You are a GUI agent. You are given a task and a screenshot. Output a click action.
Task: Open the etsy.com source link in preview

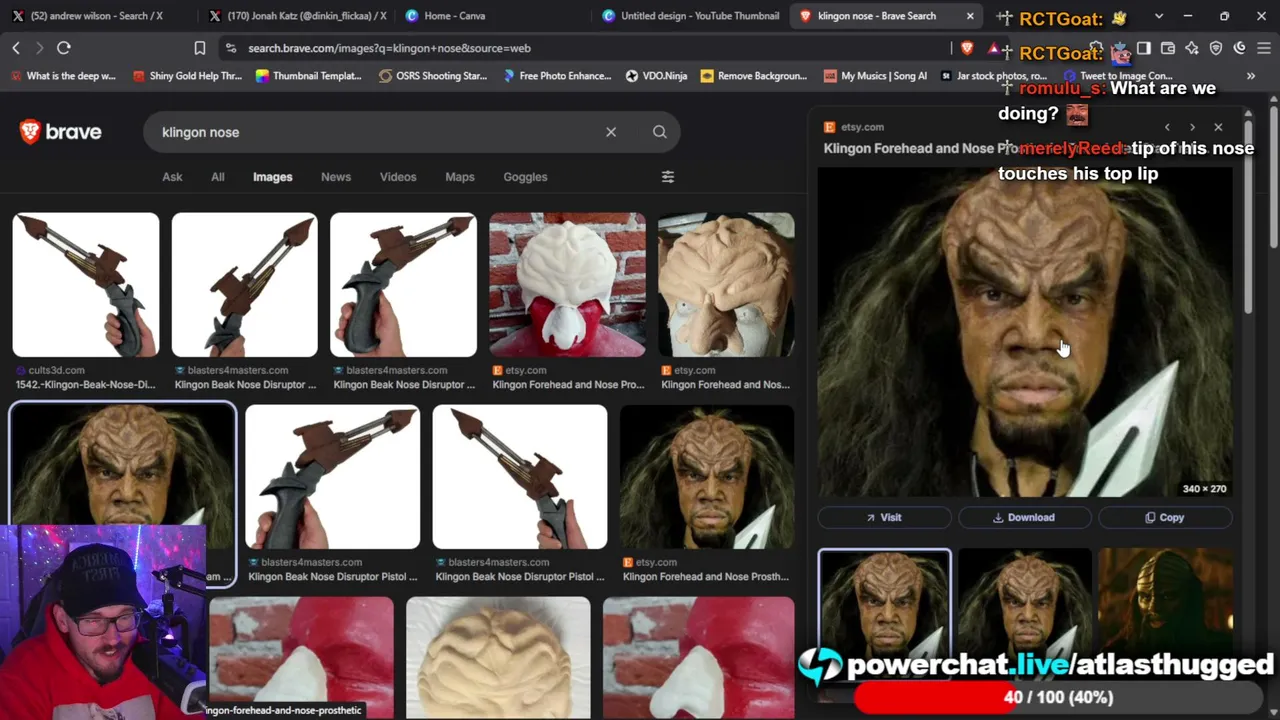pos(854,127)
